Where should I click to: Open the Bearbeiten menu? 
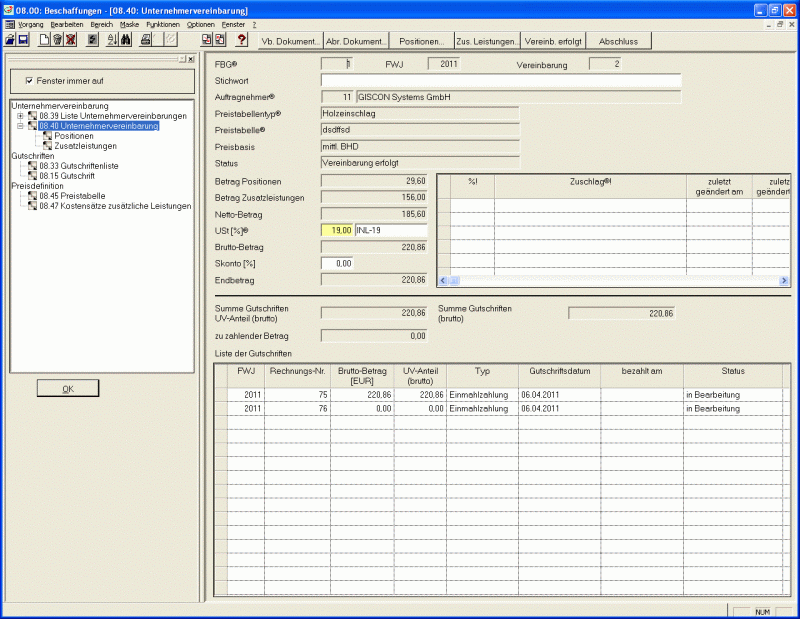point(66,23)
